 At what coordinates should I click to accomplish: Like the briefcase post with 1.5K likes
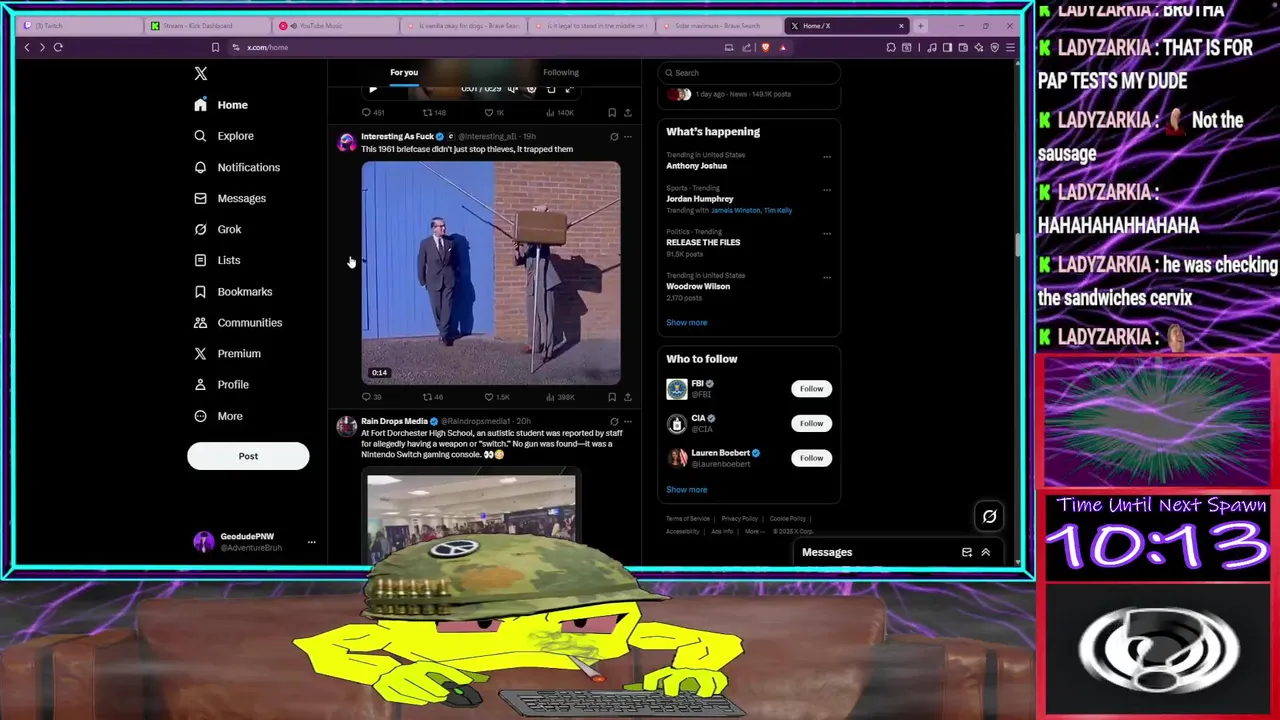pyautogui.click(x=497, y=397)
